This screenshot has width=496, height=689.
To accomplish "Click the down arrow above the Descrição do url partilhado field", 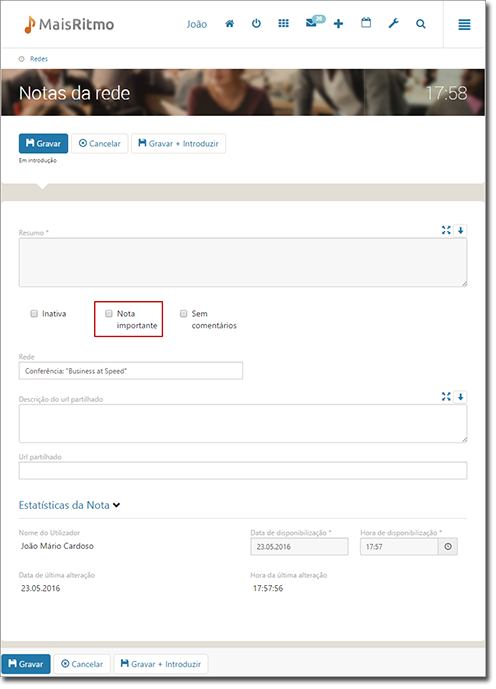I will coord(460,397).
